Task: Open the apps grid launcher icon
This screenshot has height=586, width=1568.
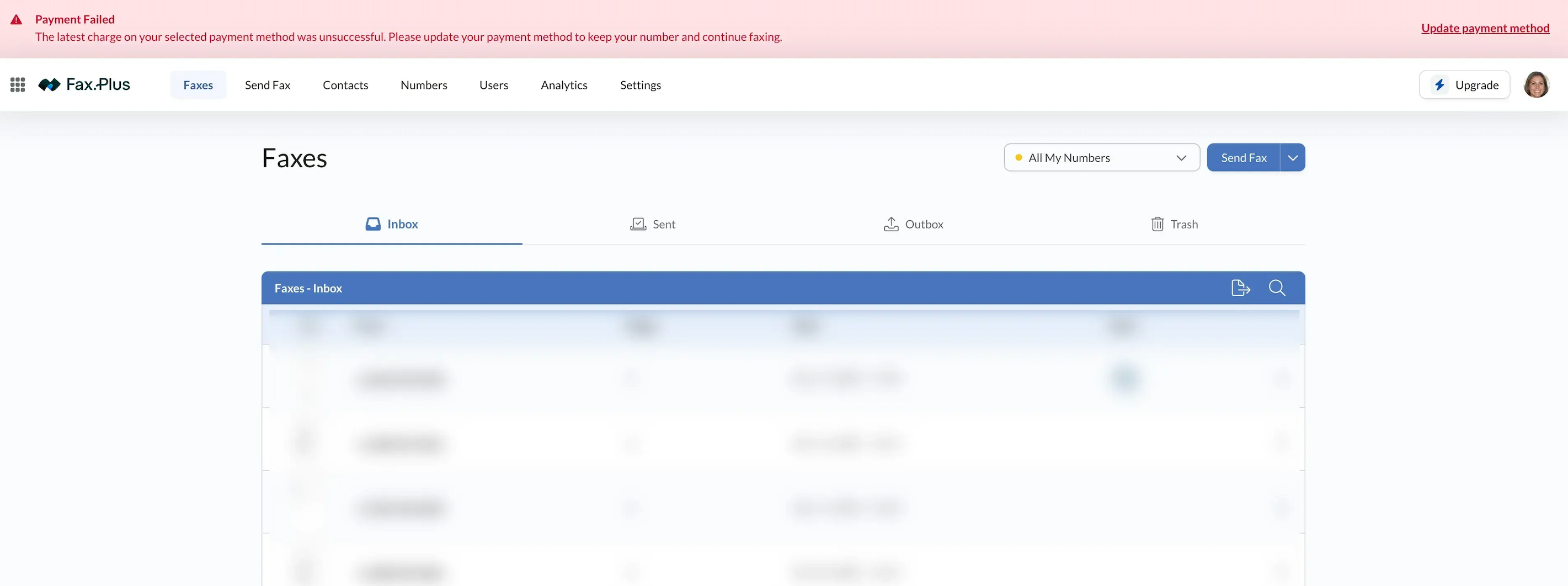Action: (x=18, y=84)
